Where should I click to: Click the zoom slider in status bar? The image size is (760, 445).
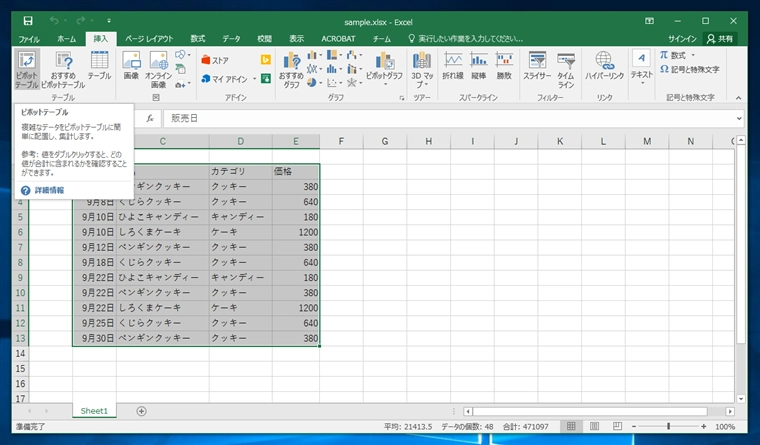pyautogui.click(x=668, y=426)
